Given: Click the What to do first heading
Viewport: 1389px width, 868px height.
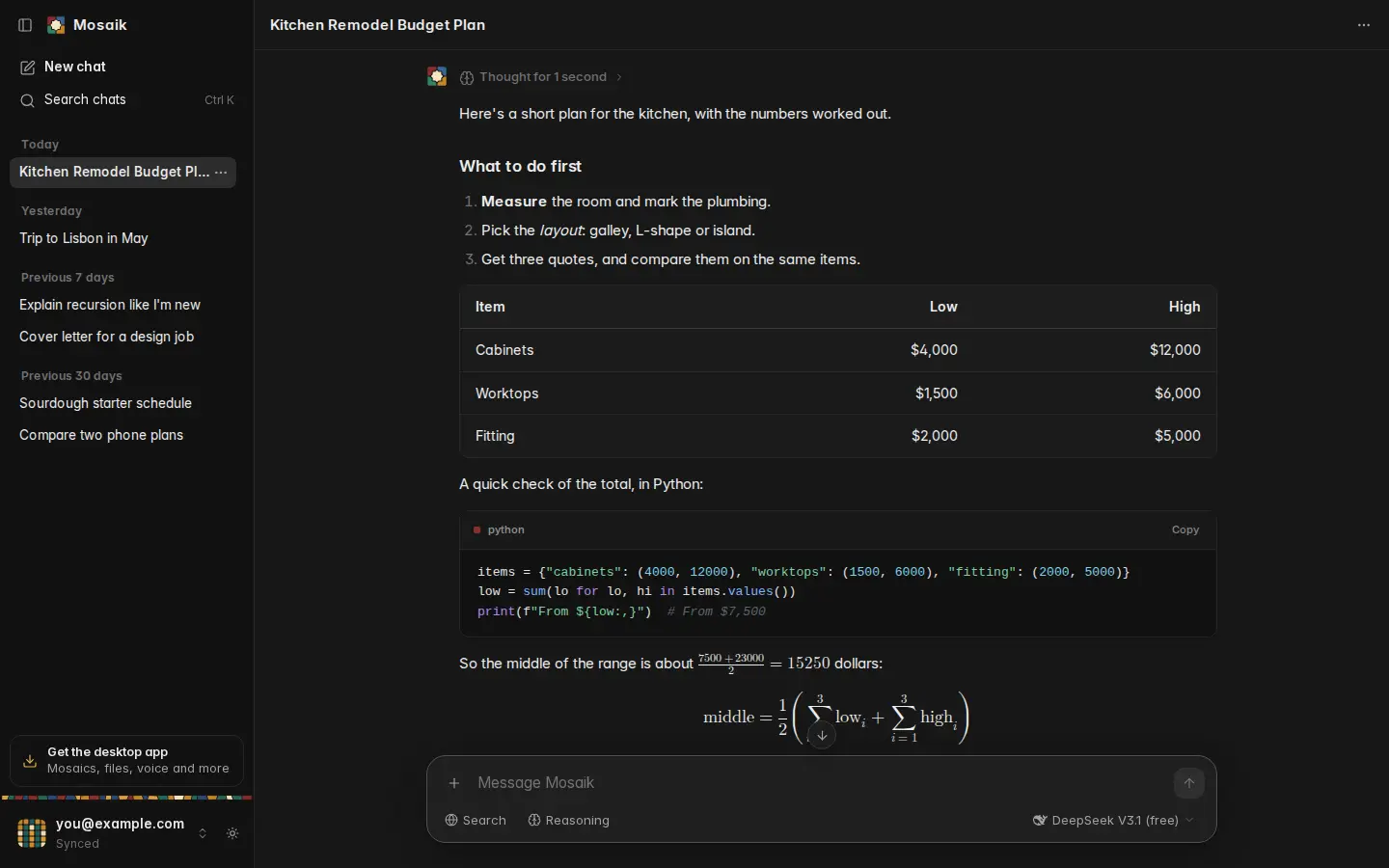Looking at the screenshot, I should [x=521, y=166].
